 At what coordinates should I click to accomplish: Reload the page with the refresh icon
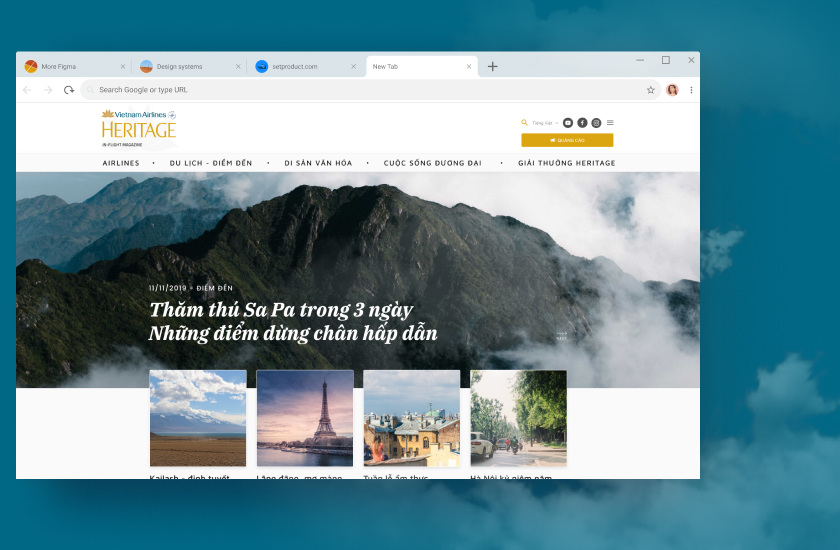click(x=69, y=90)
